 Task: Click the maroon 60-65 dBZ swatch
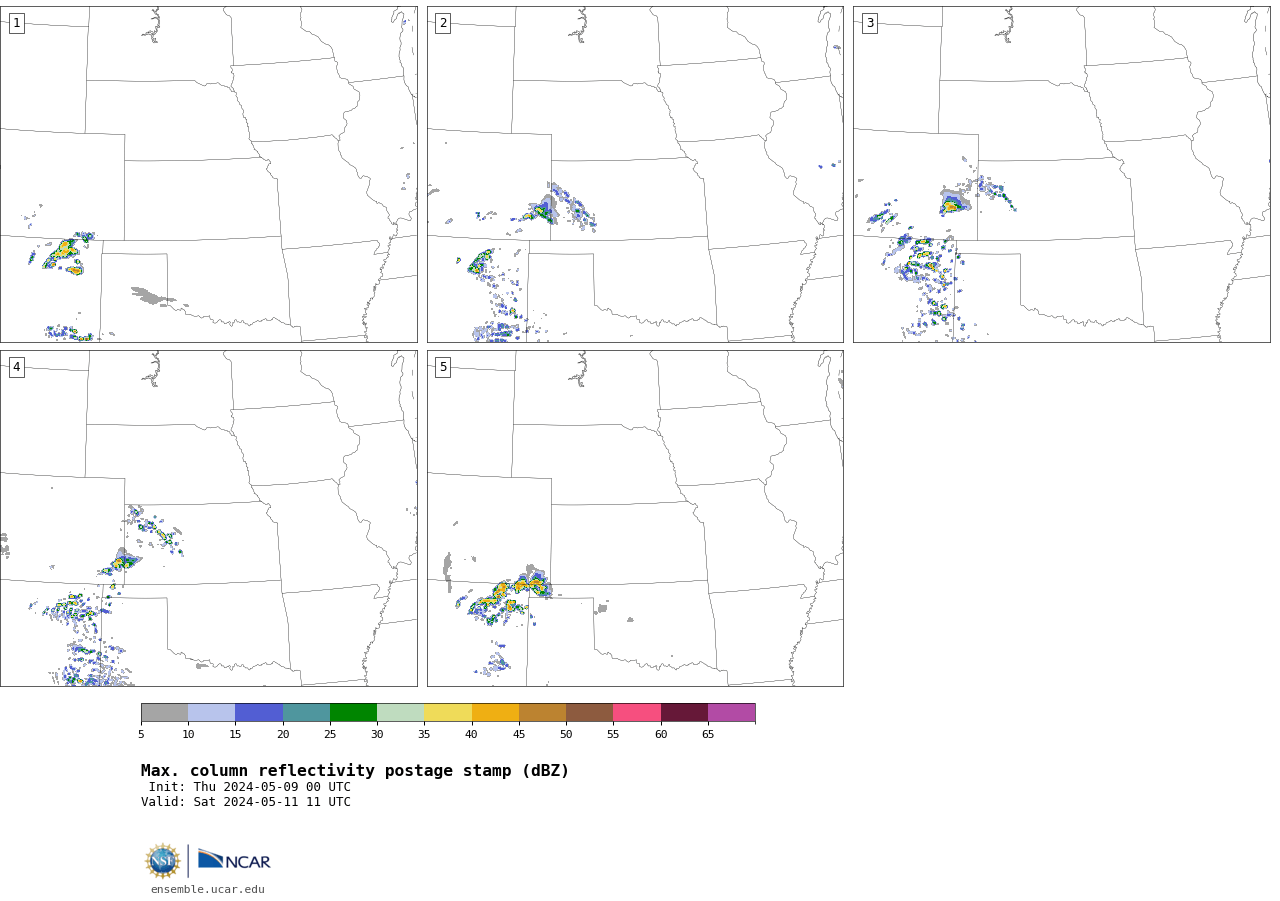[684, 712]
